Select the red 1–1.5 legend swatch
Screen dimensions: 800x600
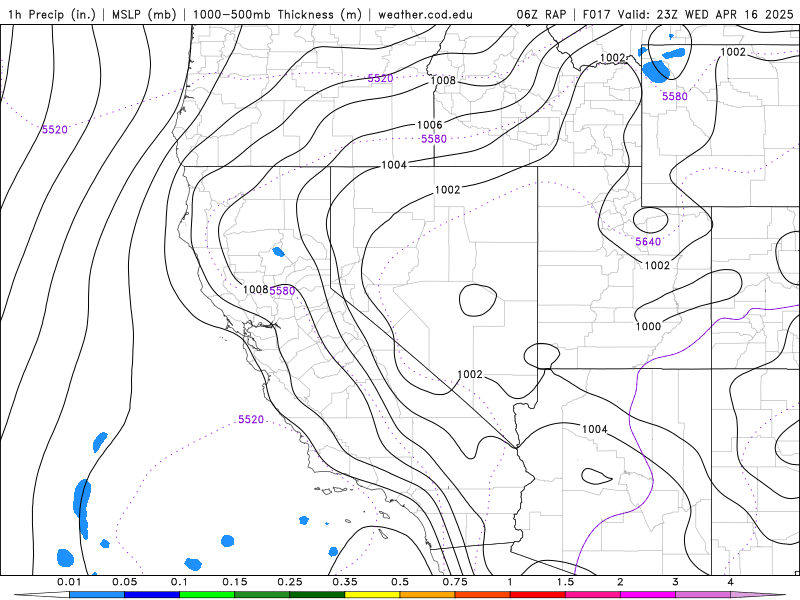pos(538,595)
